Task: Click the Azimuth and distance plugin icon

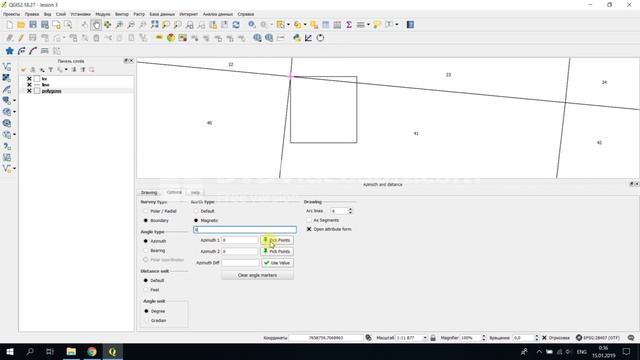Action: click(x=308, y=38)
